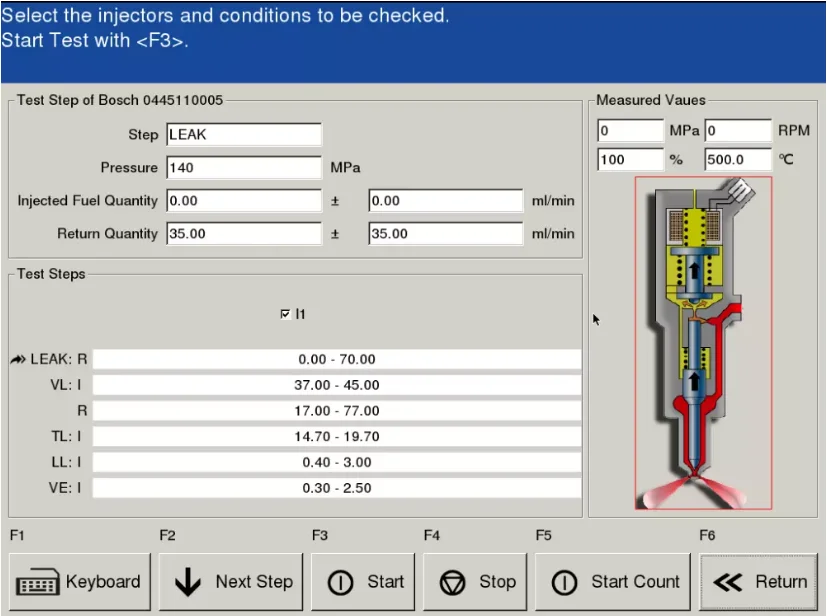Image resolution: width=827 pixels, height=616 pixels.
Task: Start the injector test
Action: click(x=367, y=582)
